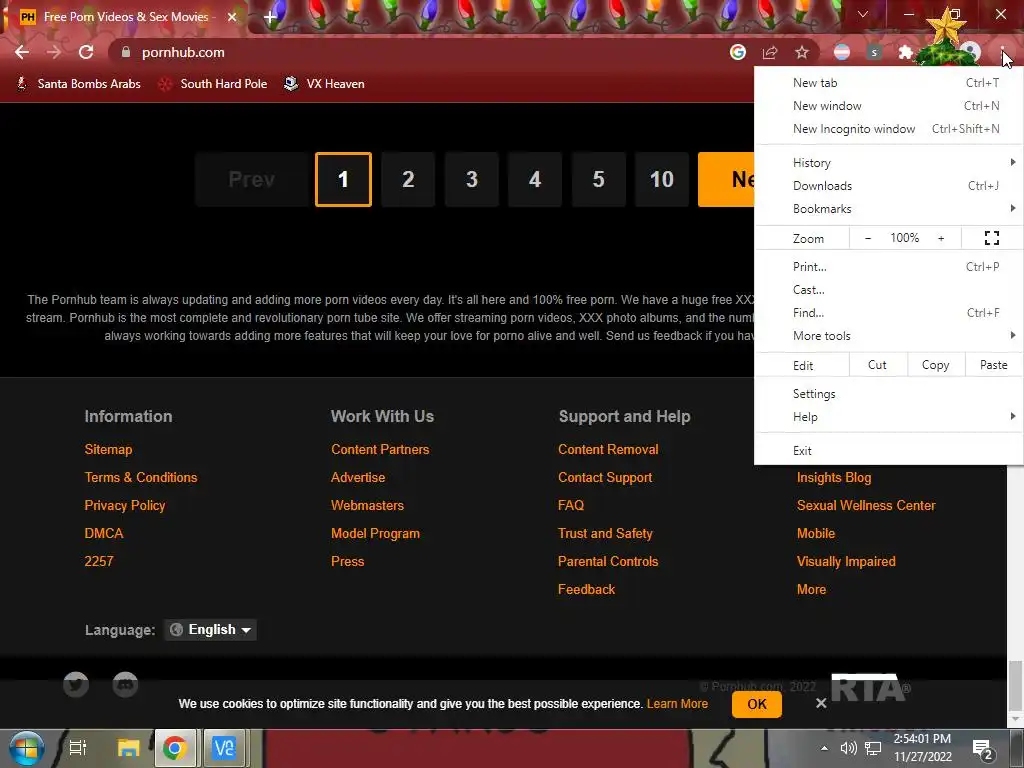Open the Santa Bombs Arabs bookmark
This screenshot has width=1024, height=768.
[x=79, y=84]
